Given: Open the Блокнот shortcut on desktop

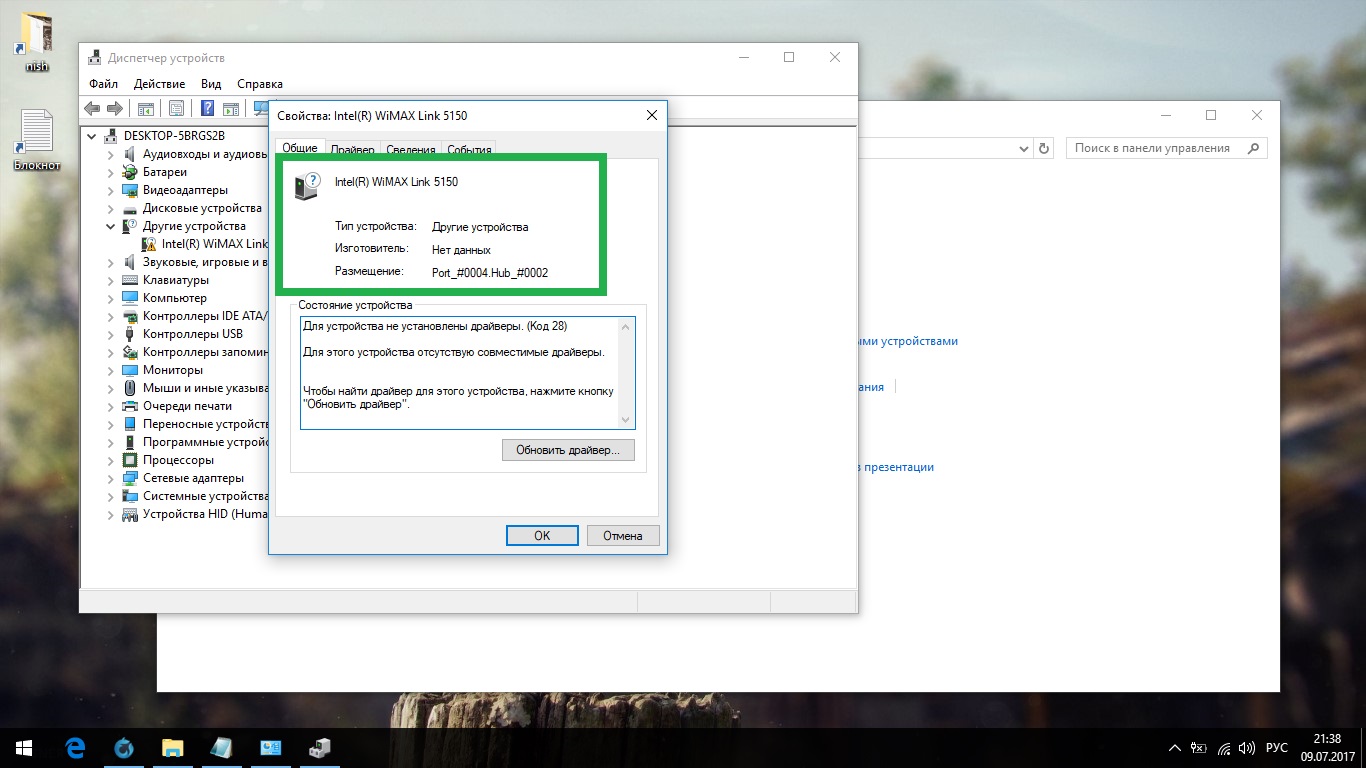Looking at the screenshot, I should pos(37,140).
